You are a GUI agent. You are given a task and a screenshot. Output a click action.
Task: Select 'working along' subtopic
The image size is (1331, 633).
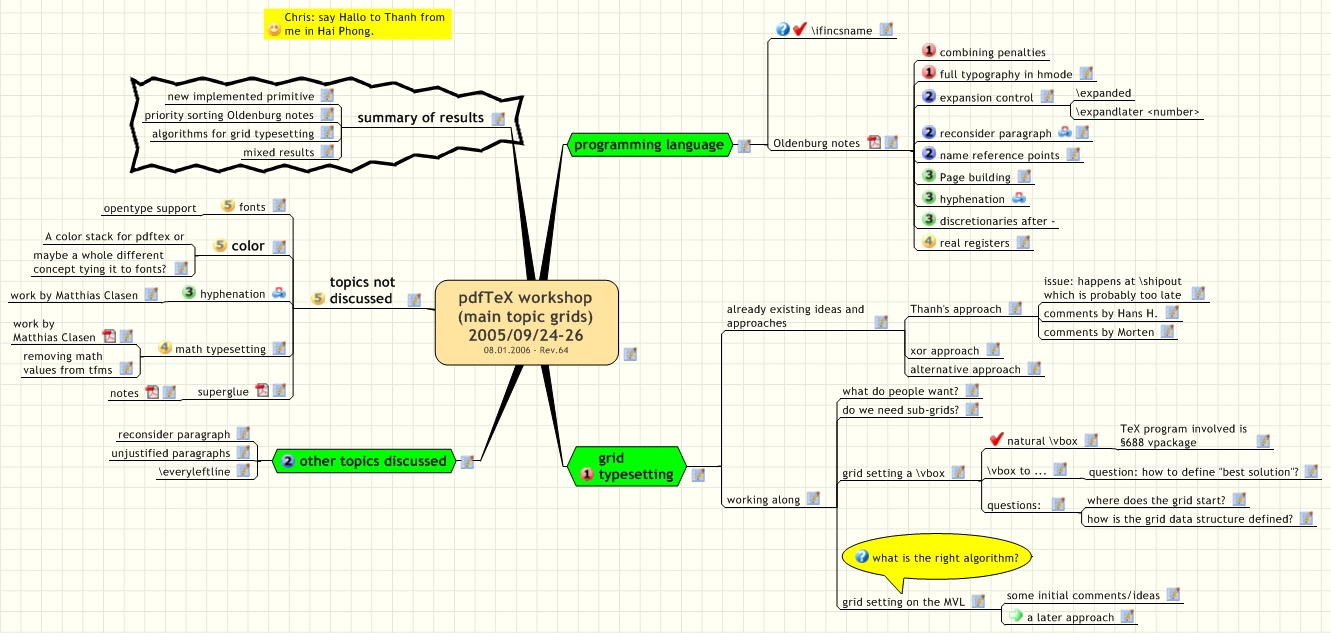(x=763, y=499)
